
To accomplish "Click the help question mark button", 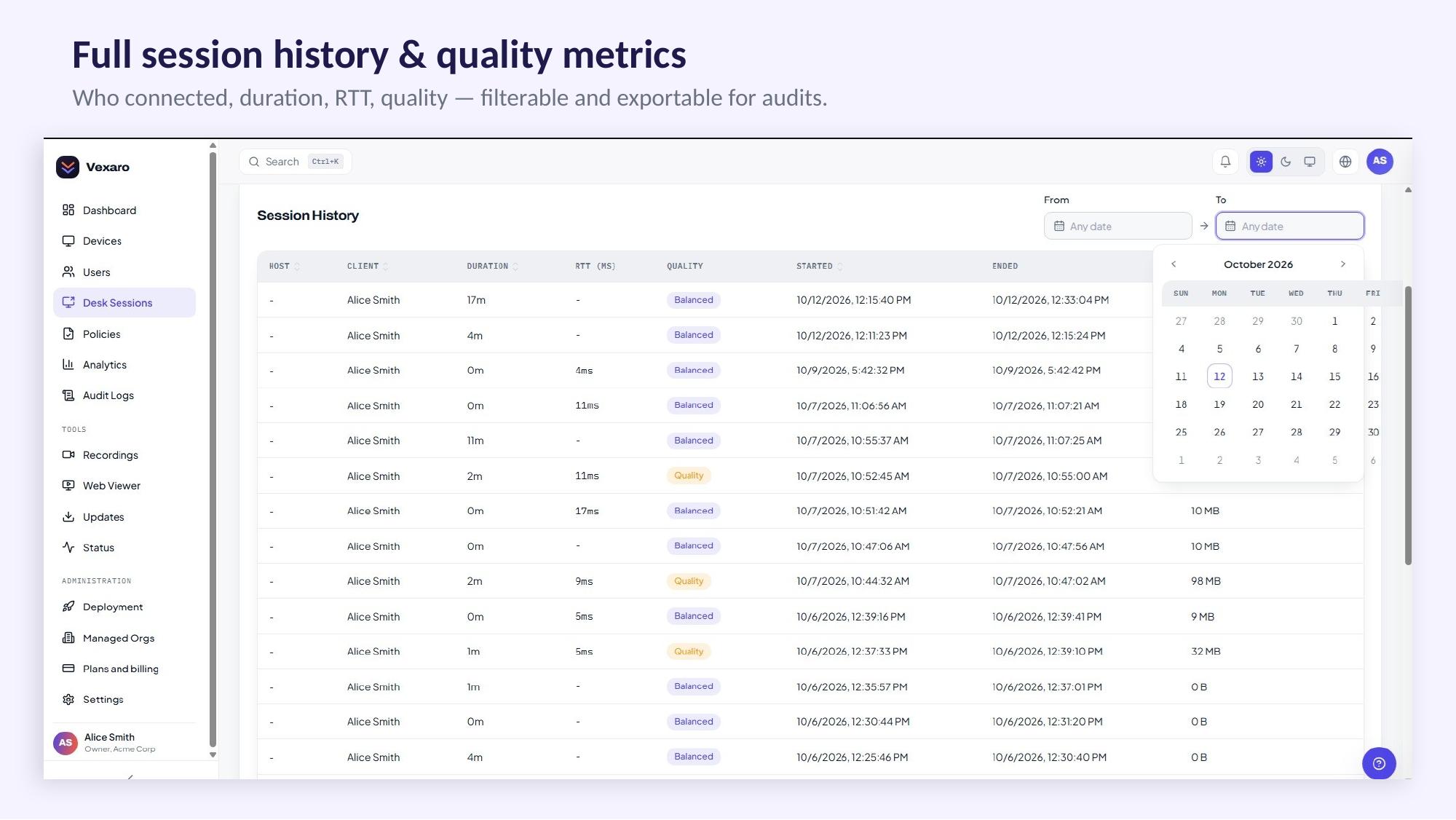I will tap(1379, 763).
